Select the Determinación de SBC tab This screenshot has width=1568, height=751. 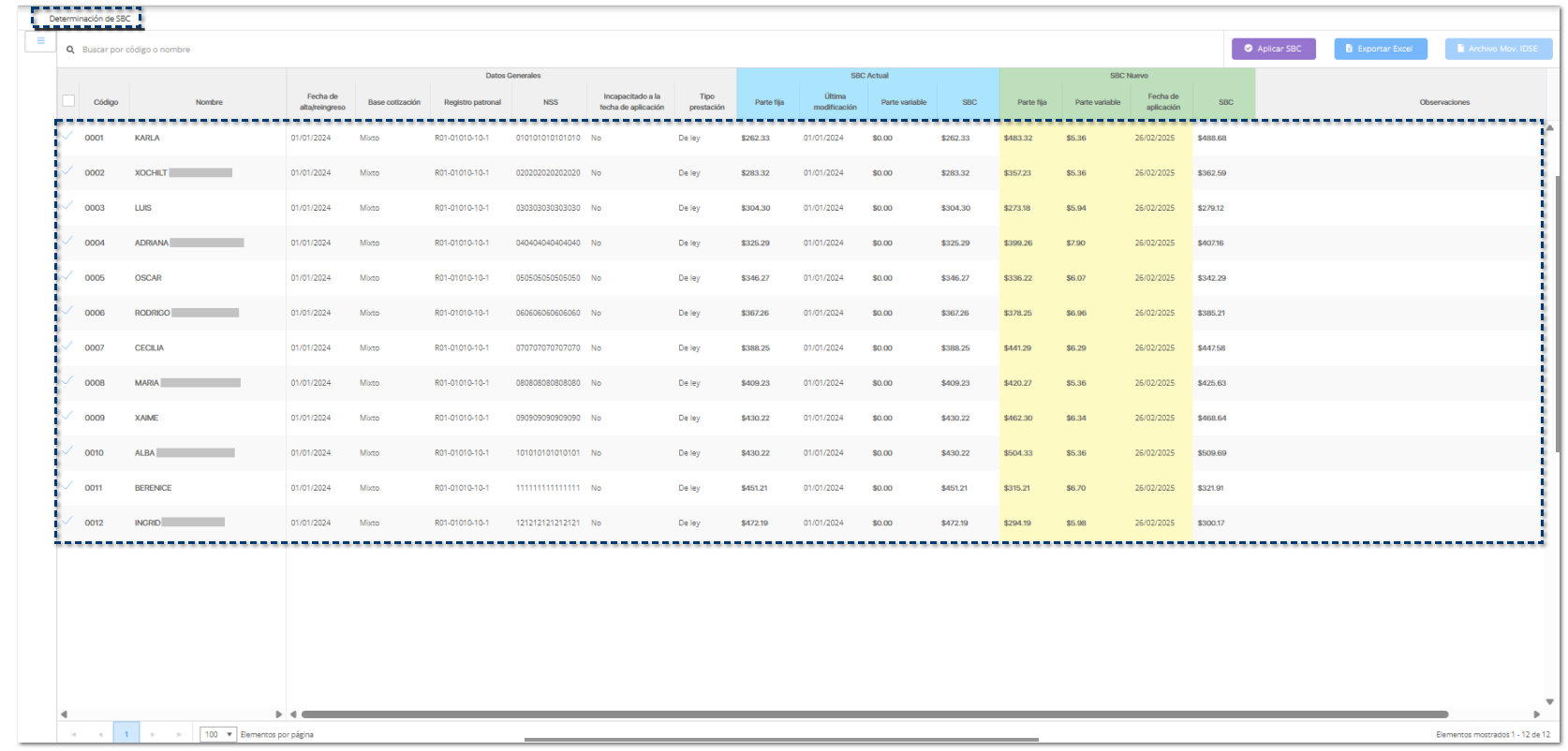click(x=90, y=19)
